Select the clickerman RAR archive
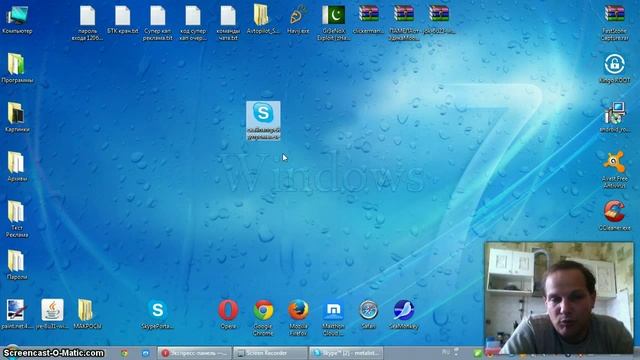The height and width of the screenshot is (360, 640). (369, 19)
